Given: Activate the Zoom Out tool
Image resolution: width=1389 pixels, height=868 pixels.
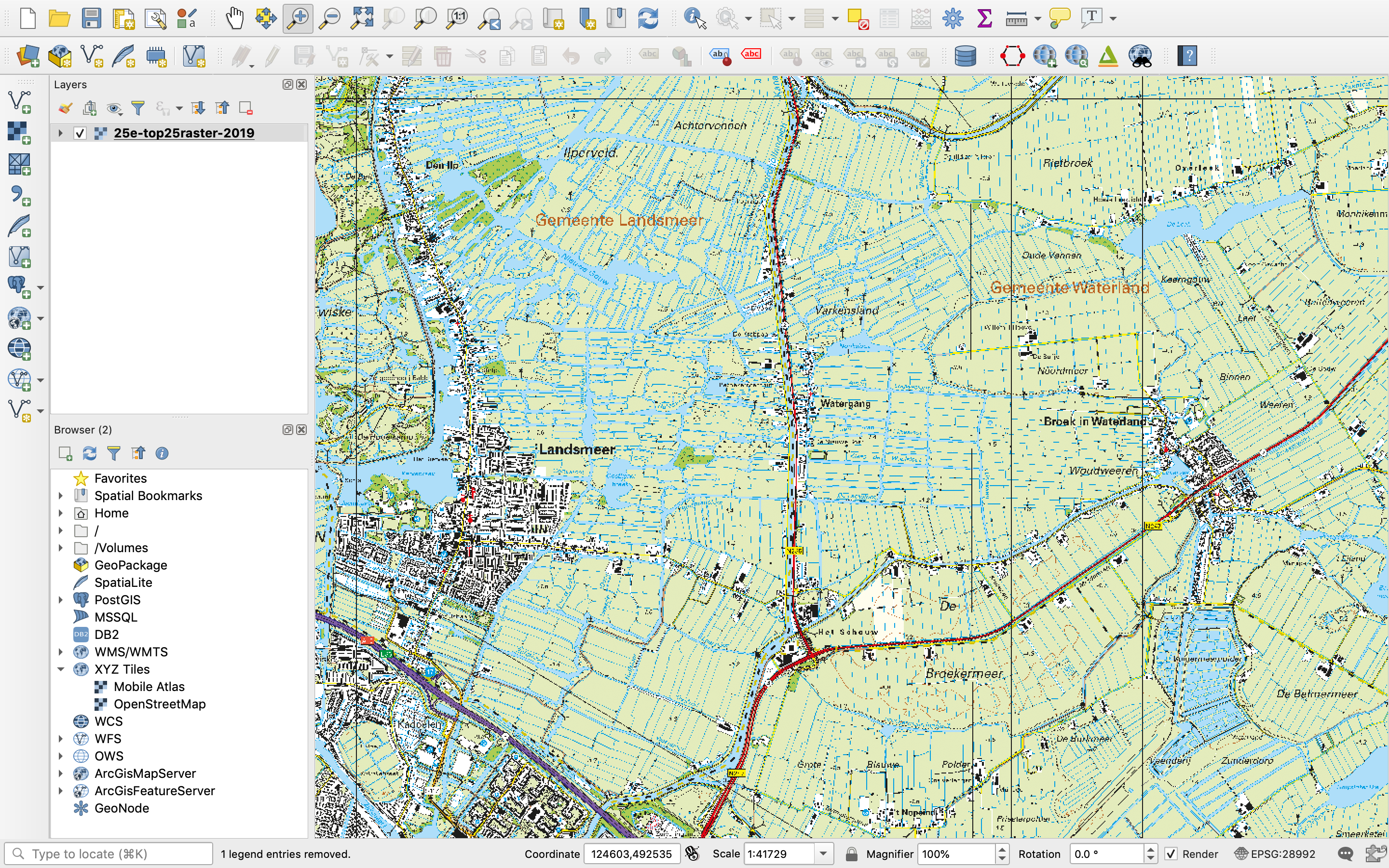Looking at the screenshot, I should coord(329,18).
